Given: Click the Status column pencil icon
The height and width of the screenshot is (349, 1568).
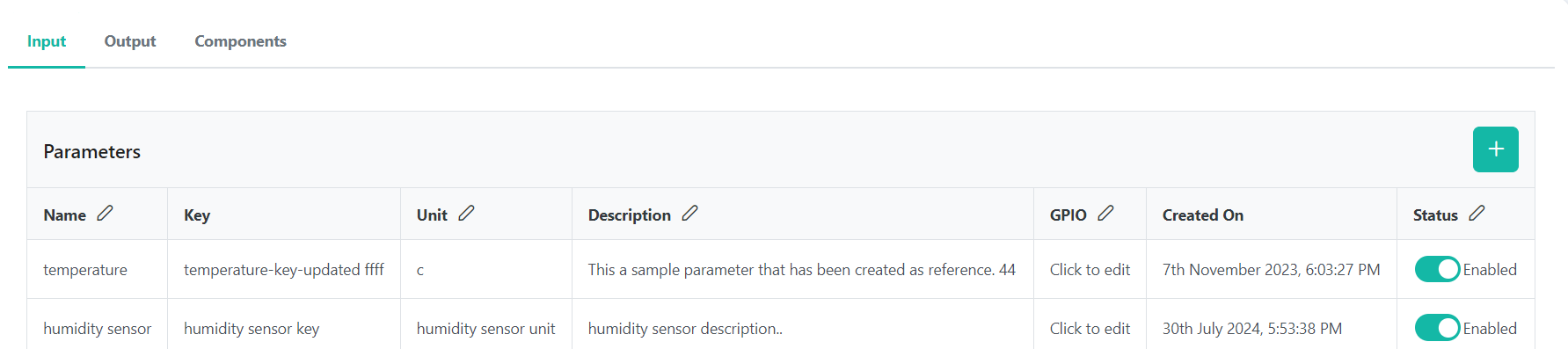Looking at the screenshot, I should tap(1477, 213).
